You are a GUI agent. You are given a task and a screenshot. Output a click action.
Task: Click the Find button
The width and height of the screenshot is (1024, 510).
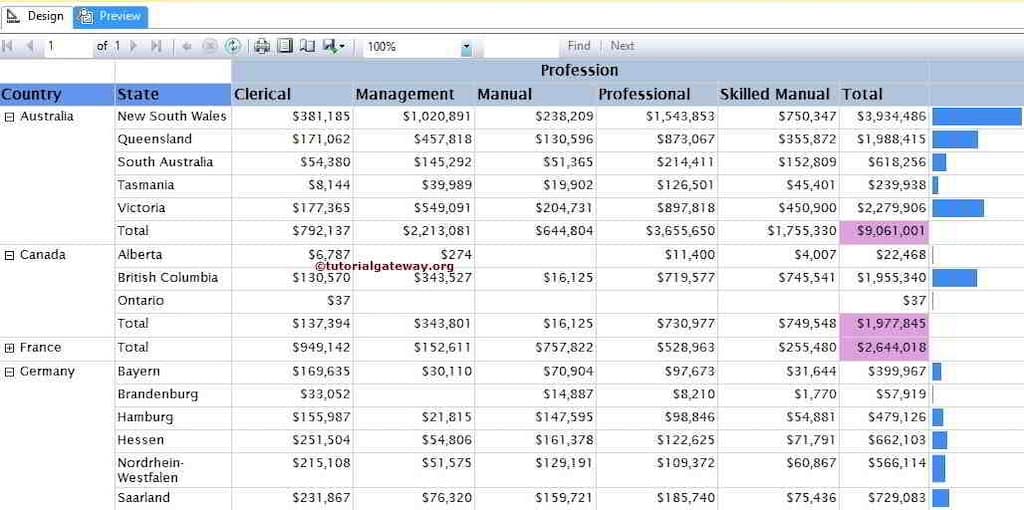579,46
